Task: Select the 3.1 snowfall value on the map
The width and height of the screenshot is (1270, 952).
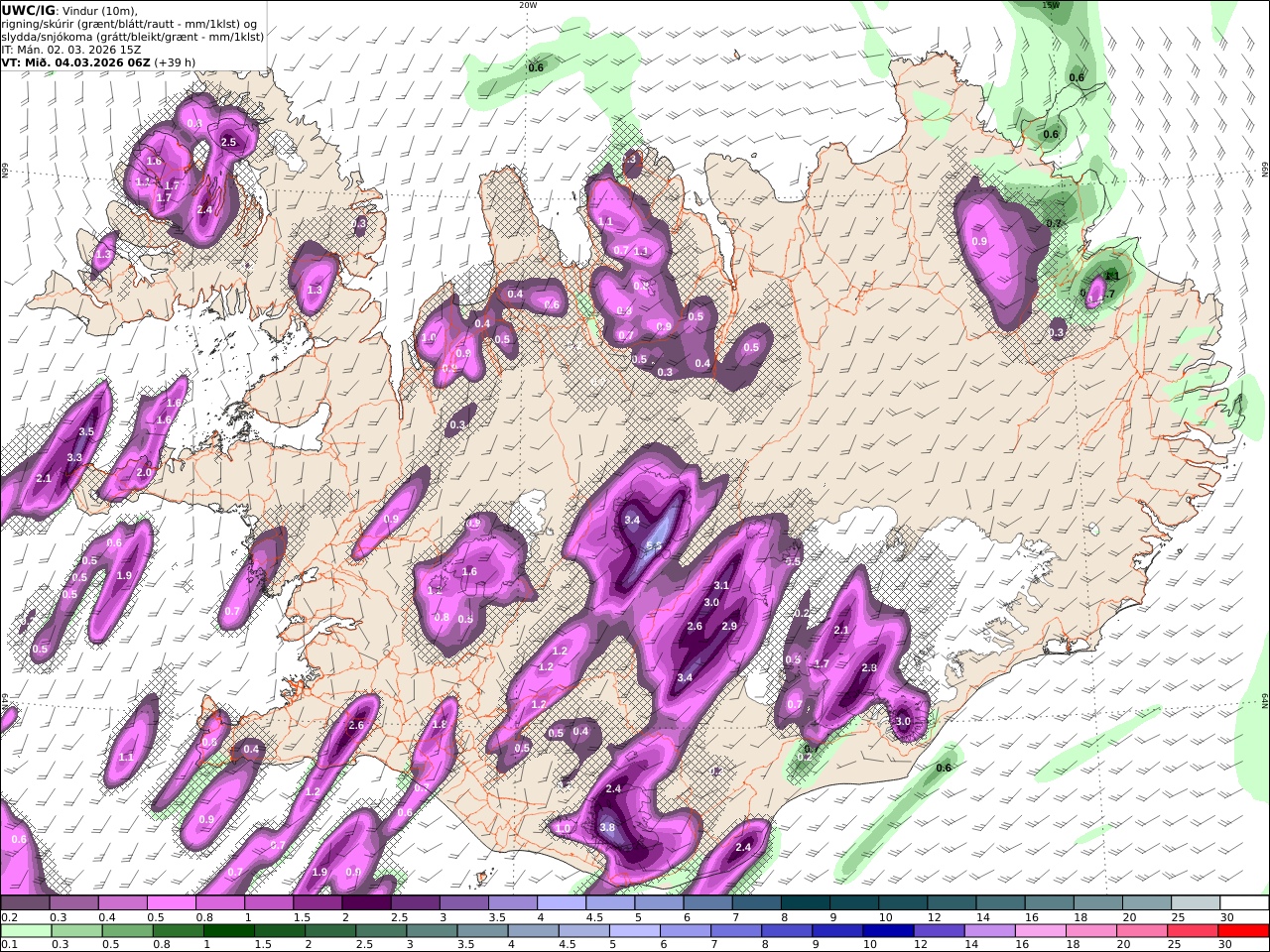Action: click(721, 586)
